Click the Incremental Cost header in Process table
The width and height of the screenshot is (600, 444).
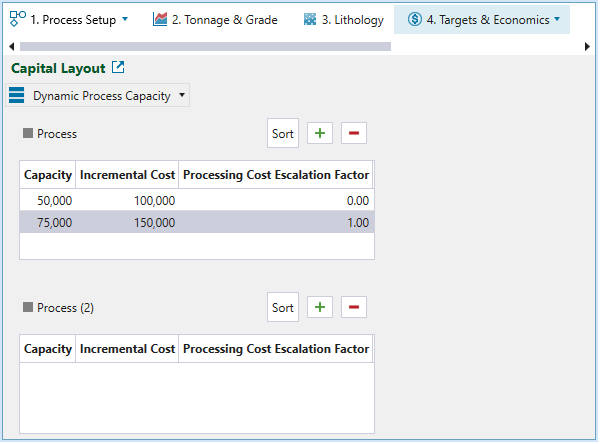click(127, 175)
